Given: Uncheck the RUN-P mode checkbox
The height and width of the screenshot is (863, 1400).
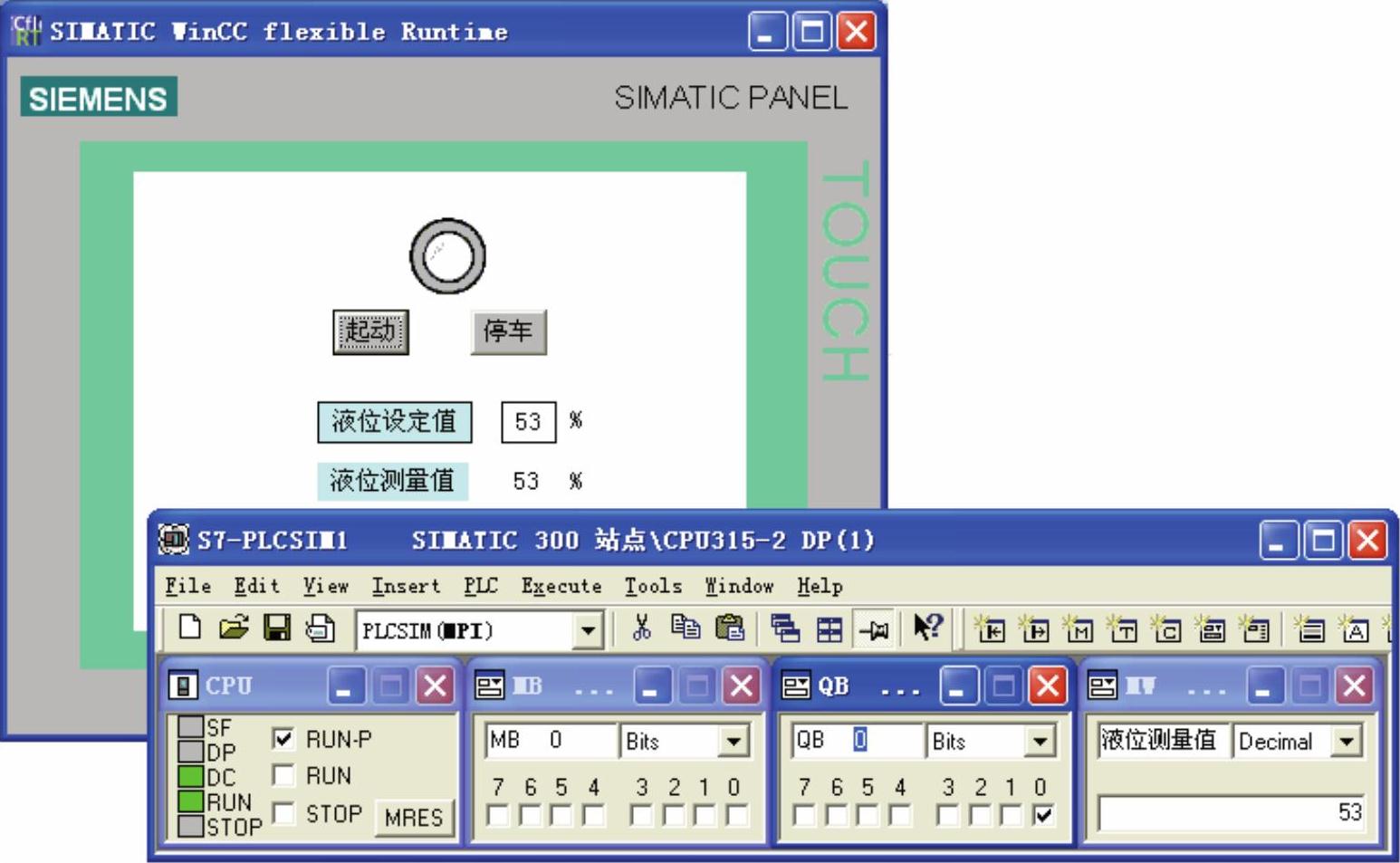Looking at the screenshot, I should click(x=283, y=739).
